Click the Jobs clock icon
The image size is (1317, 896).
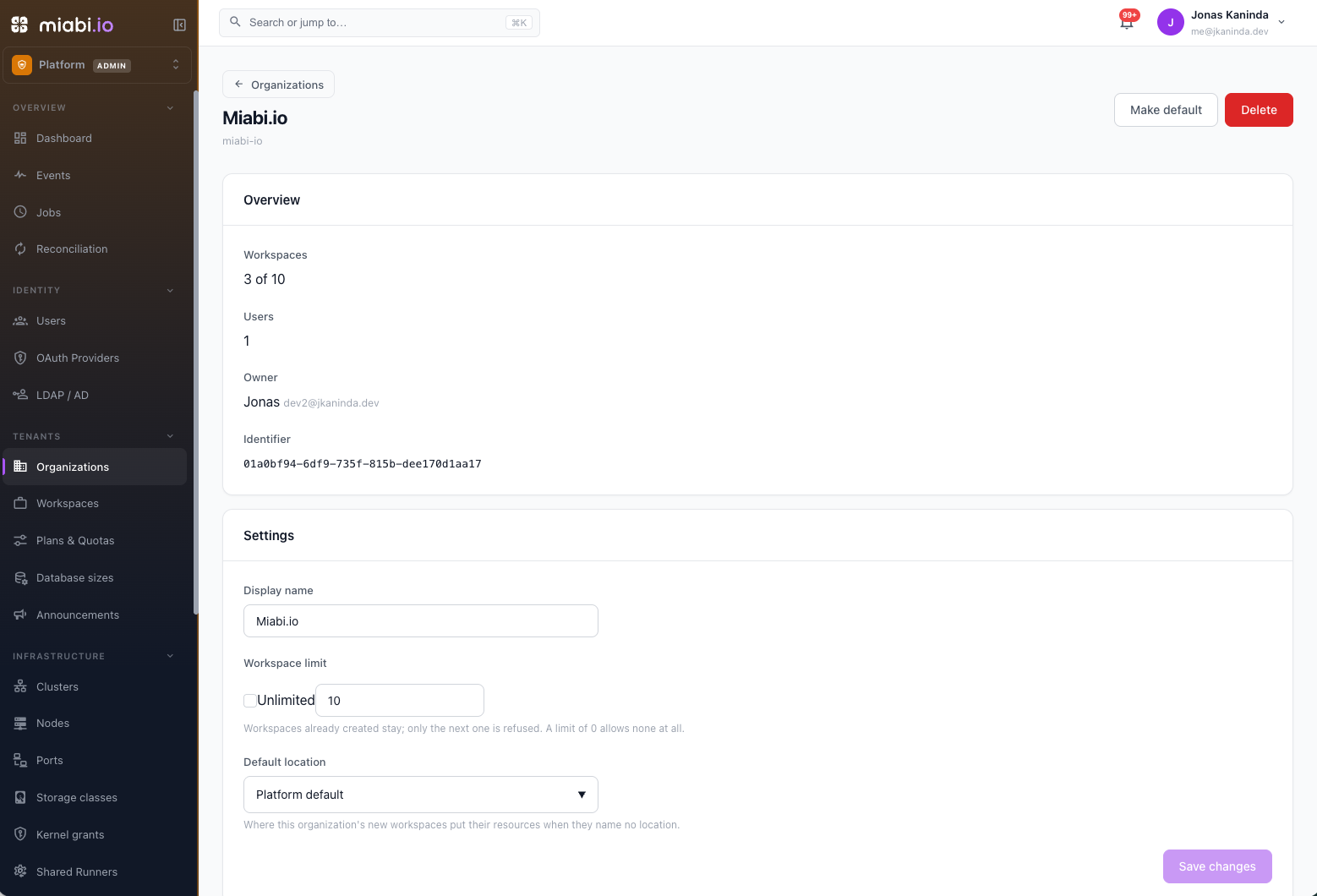20,212
